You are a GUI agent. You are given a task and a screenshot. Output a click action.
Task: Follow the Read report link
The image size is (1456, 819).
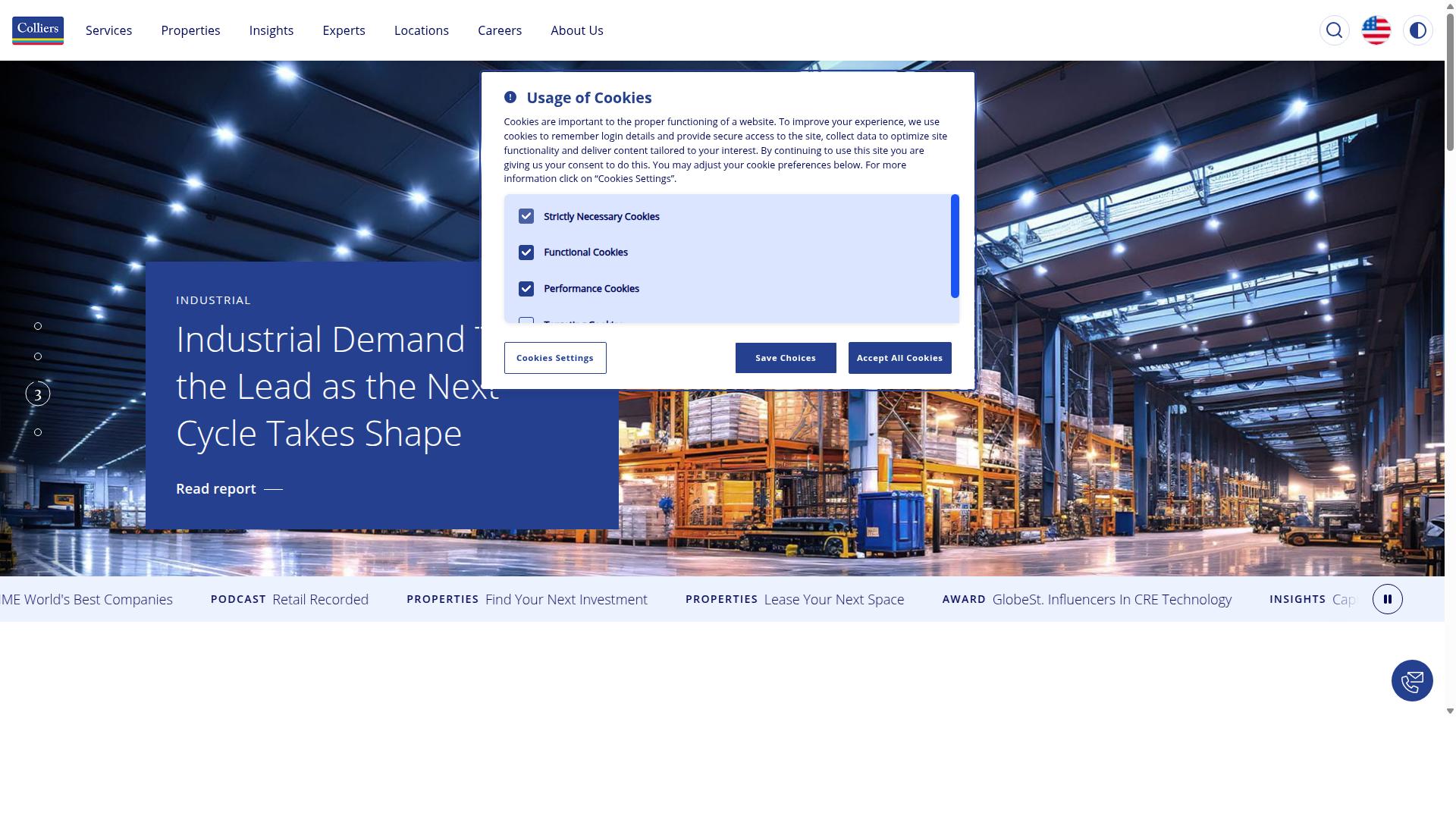(x=229, y=489)
